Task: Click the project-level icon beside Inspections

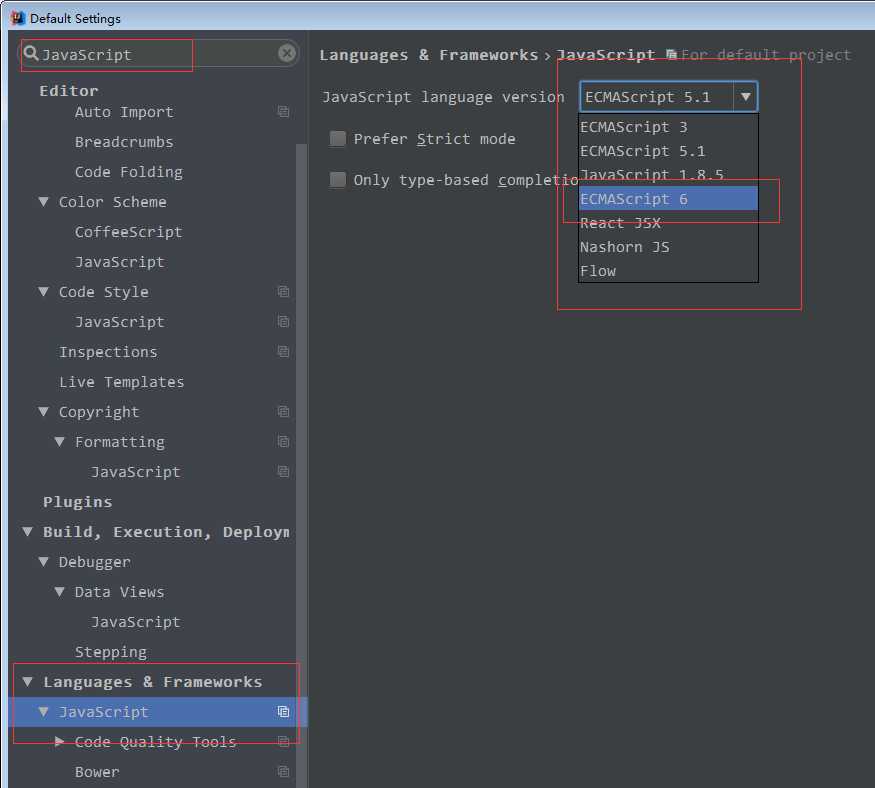Action: click(283, 352)
